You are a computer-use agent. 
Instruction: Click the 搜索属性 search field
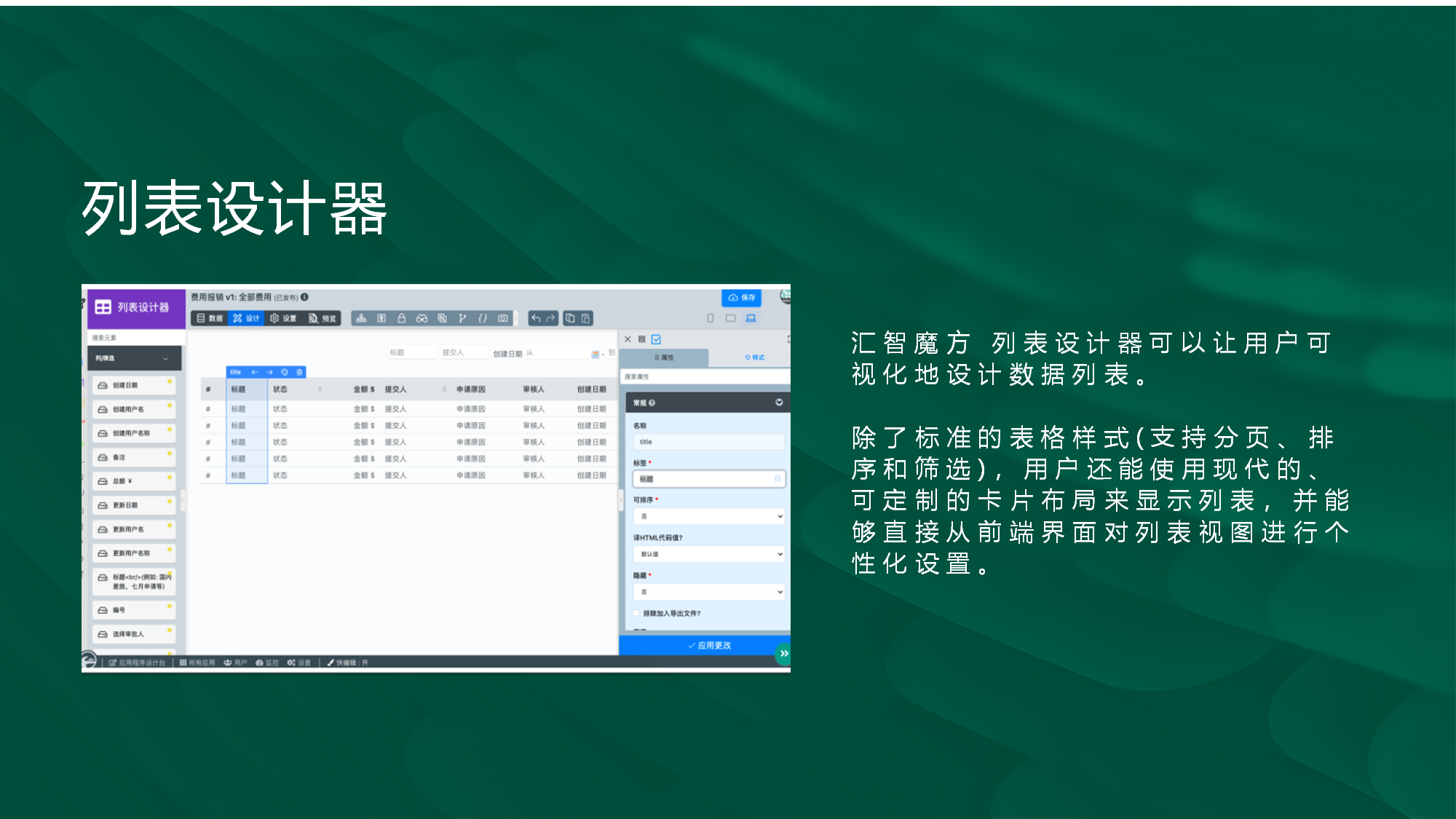pos(705,376)
